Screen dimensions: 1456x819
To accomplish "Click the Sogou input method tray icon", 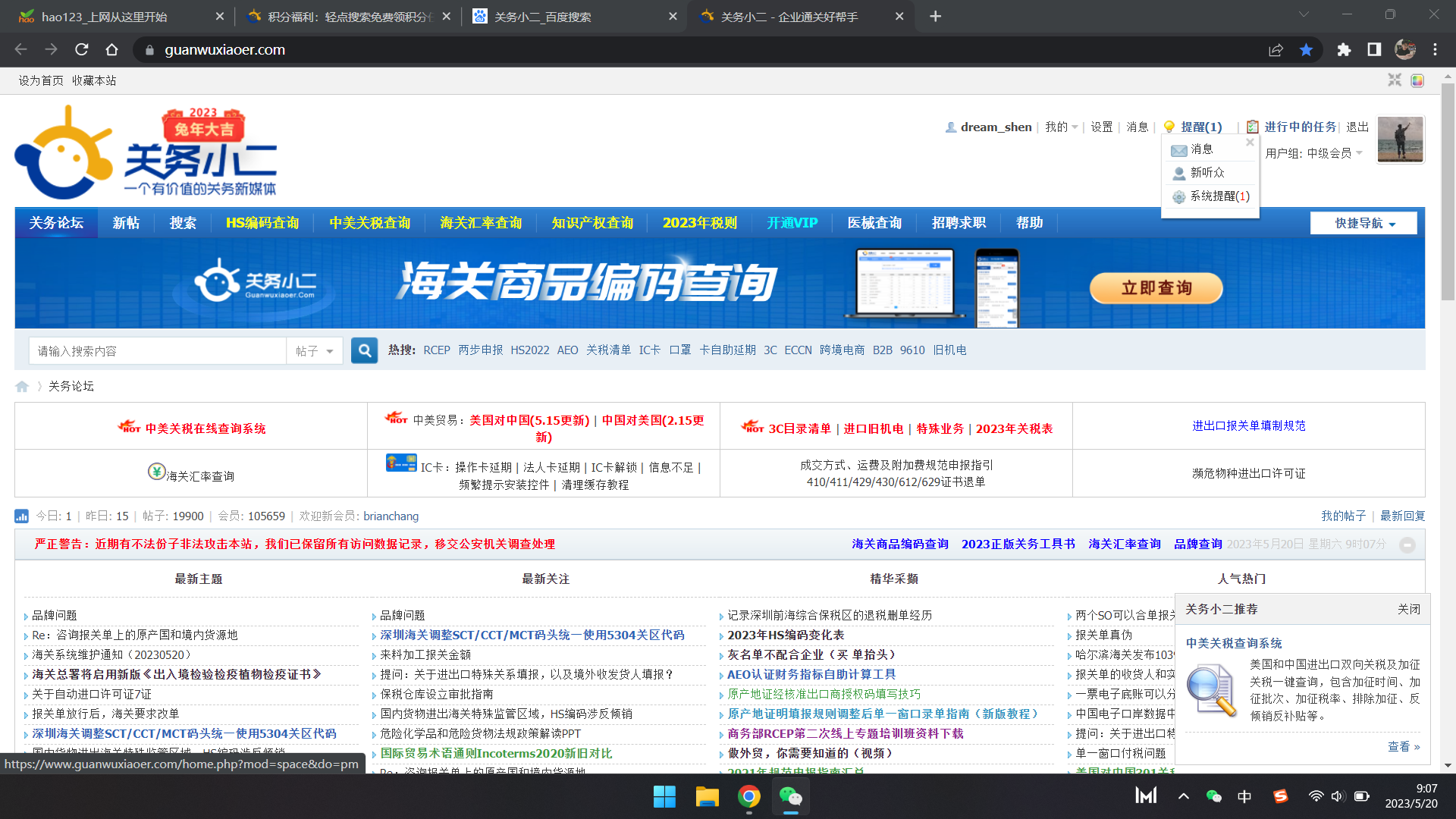I will (1281, 796).
